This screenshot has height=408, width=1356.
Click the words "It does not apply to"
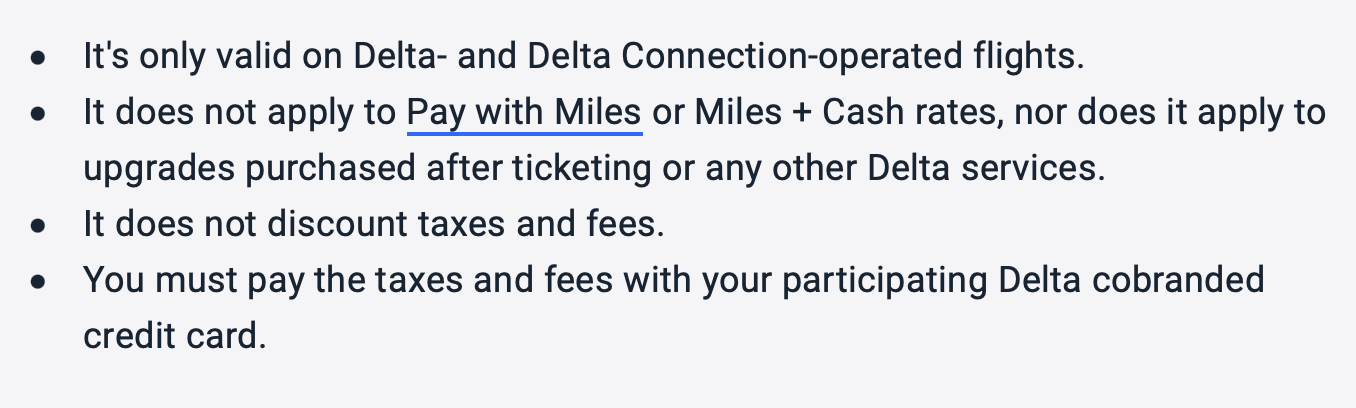coord(239,113)
